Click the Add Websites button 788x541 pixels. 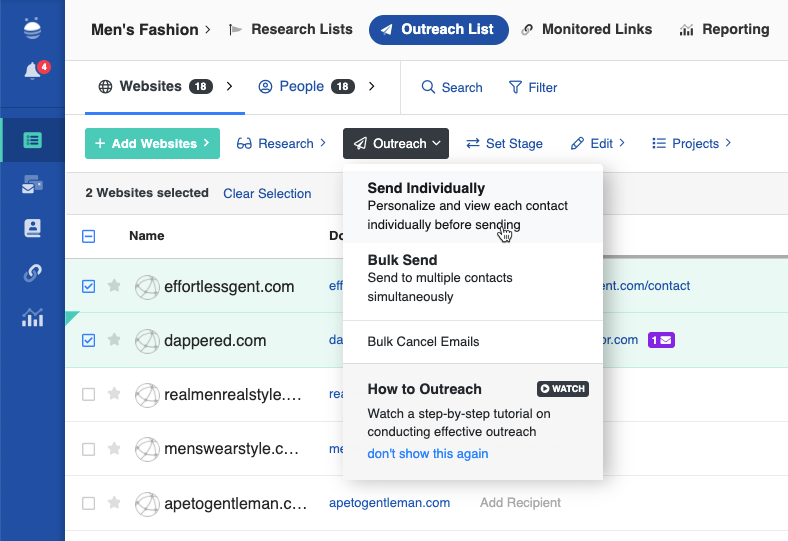coord(152,143)
